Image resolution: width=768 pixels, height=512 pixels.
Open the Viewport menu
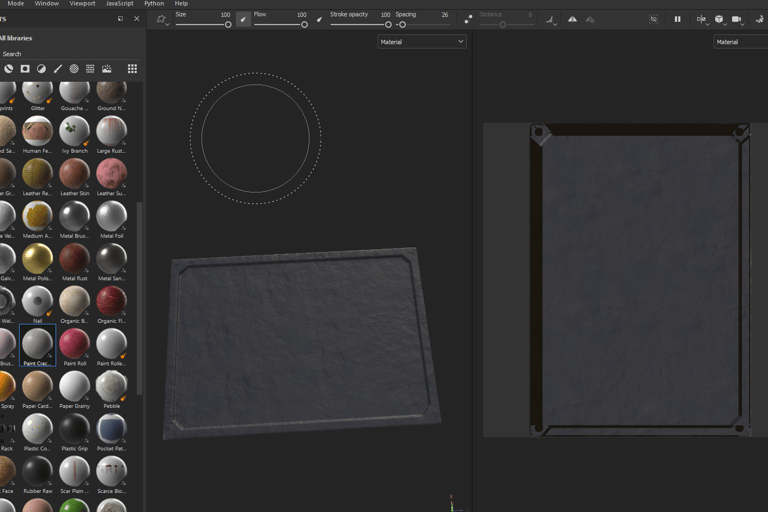click(83, 4)
